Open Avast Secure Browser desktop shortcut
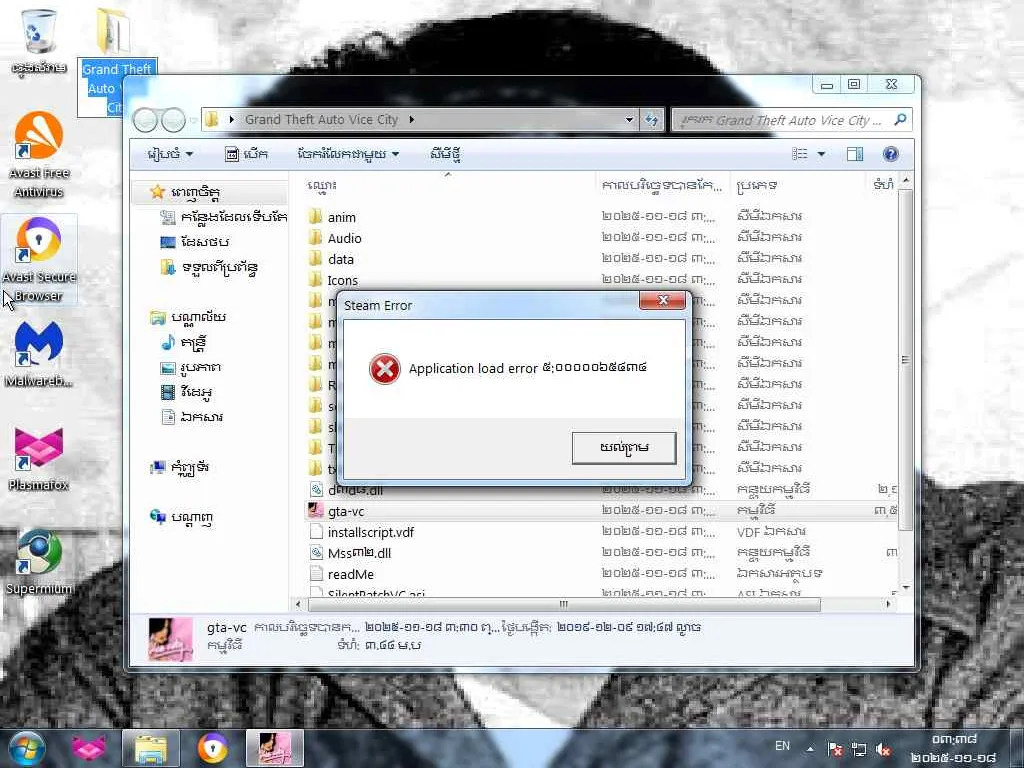The image size is (1024, 768). (39, 259)
